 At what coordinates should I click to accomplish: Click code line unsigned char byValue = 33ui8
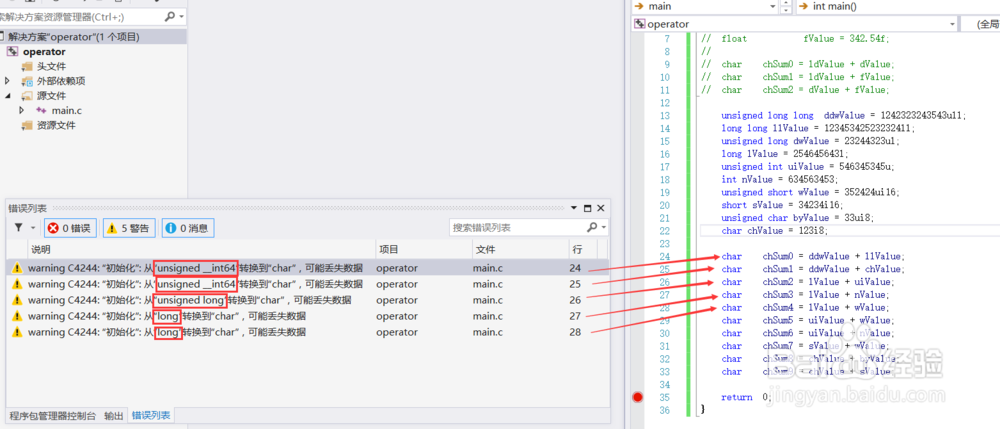click(797, 217)
